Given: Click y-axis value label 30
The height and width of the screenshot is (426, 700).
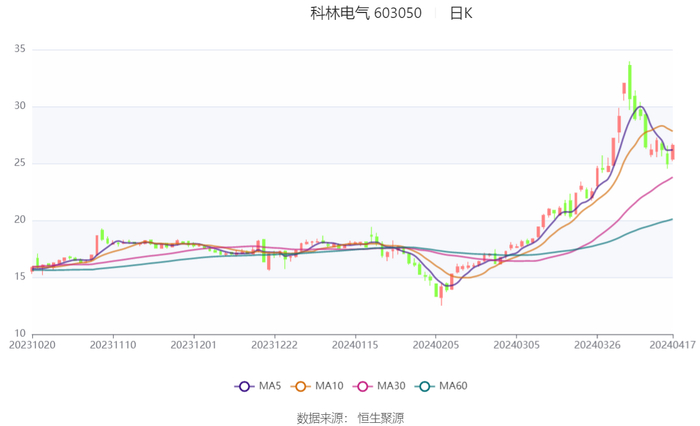Looking at the screenshot, I should 20,106.
